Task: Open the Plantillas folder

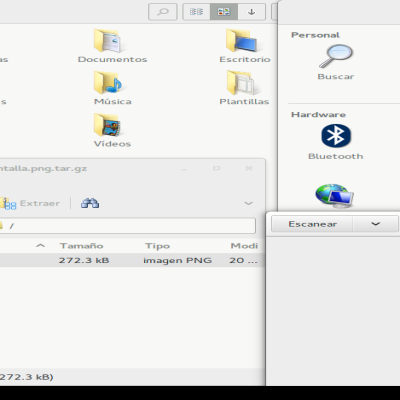Action: coord(244,88)
